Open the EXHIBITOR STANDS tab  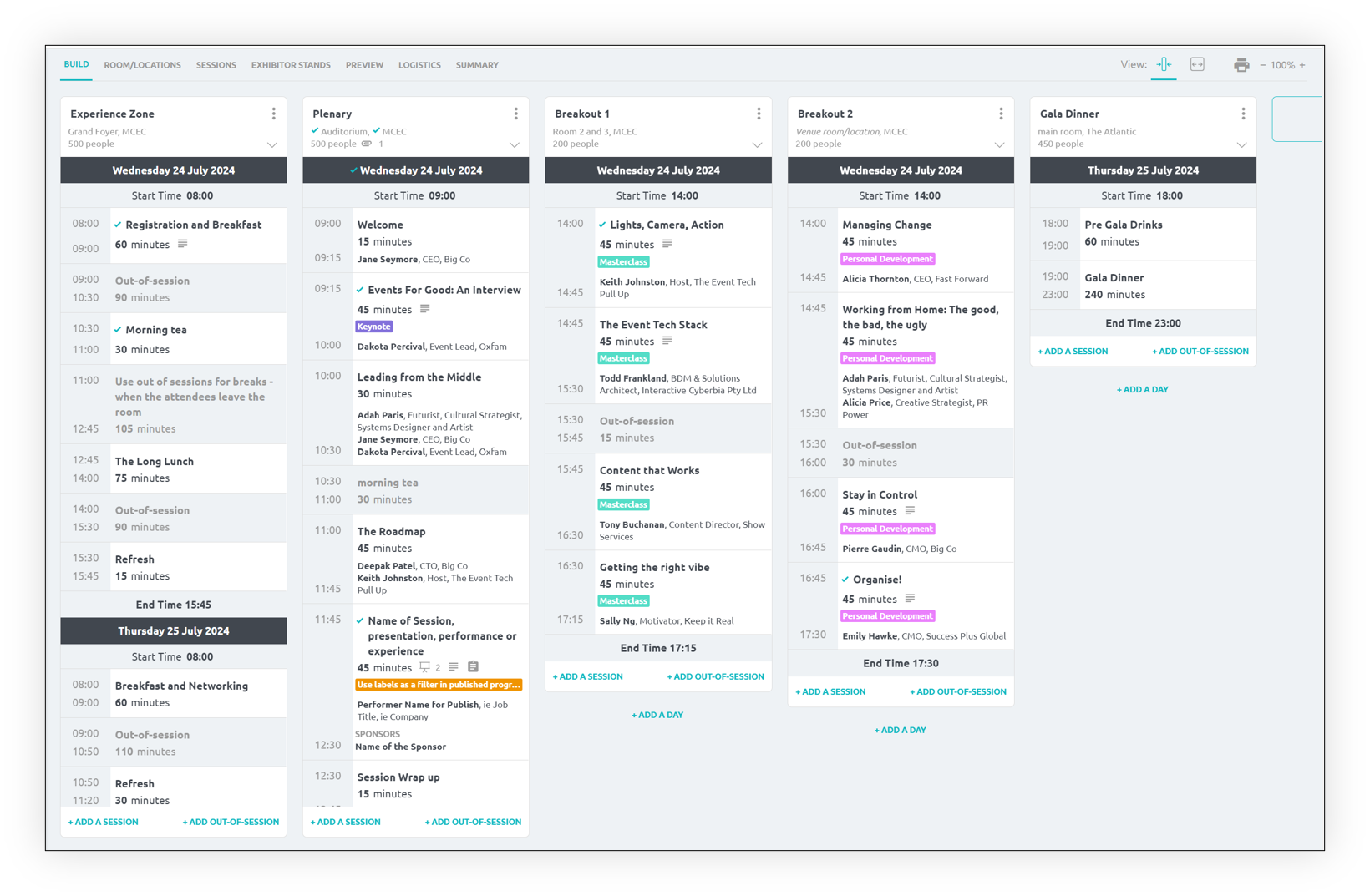click(290, 64)
